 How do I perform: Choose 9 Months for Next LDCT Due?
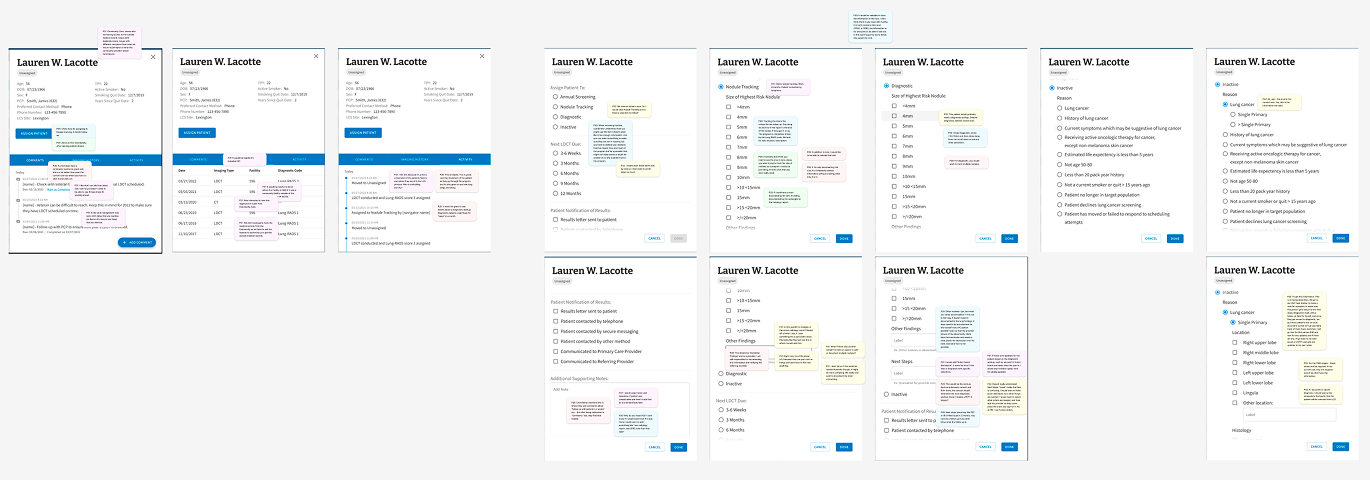tap(555, 182)
